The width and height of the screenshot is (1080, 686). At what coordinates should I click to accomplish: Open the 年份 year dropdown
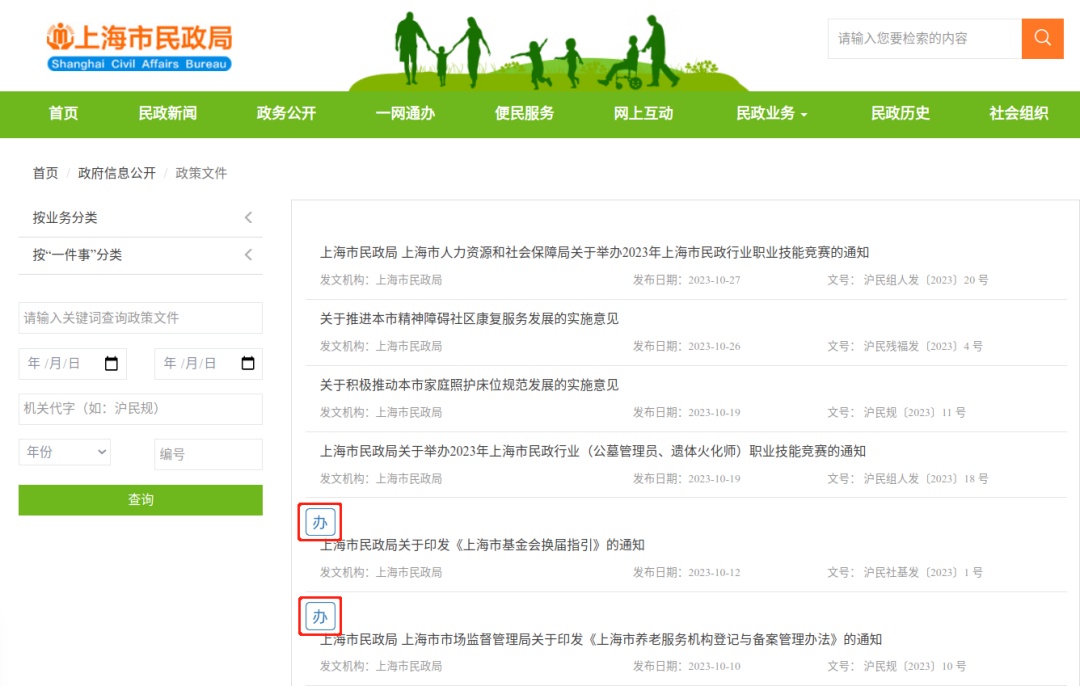pos(65,452)
